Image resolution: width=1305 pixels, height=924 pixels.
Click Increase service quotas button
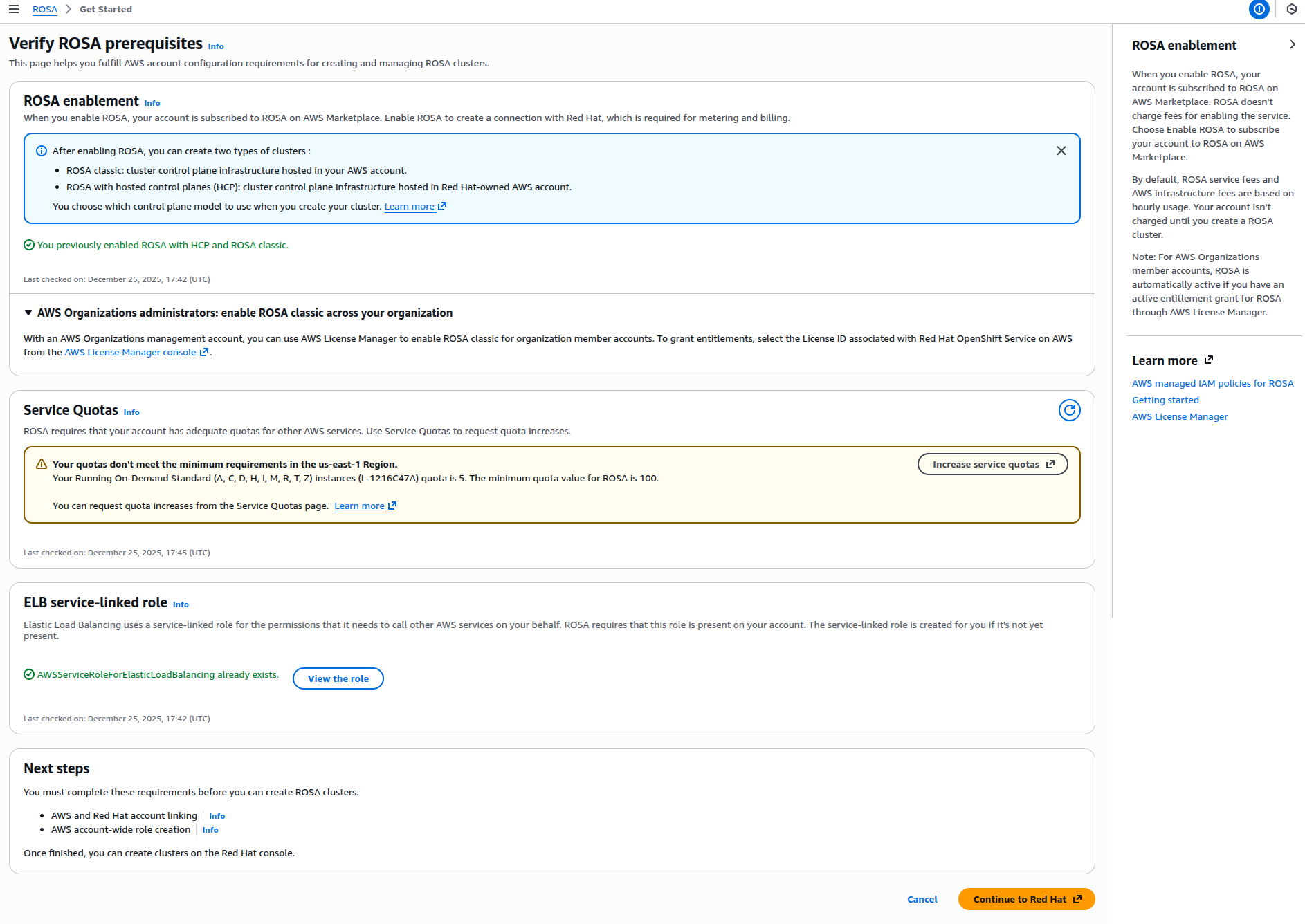pyautogui.click(x=992, y=464)
